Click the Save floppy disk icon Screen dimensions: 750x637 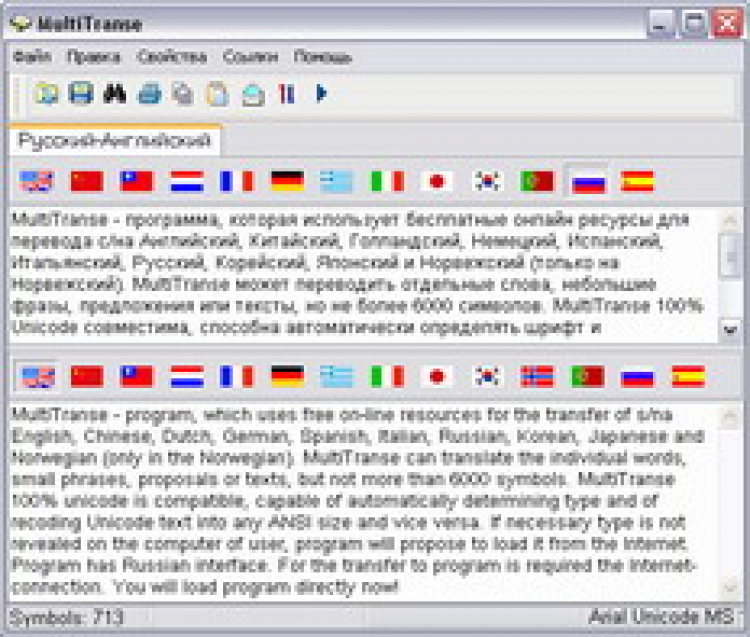[x=80, y=93]
